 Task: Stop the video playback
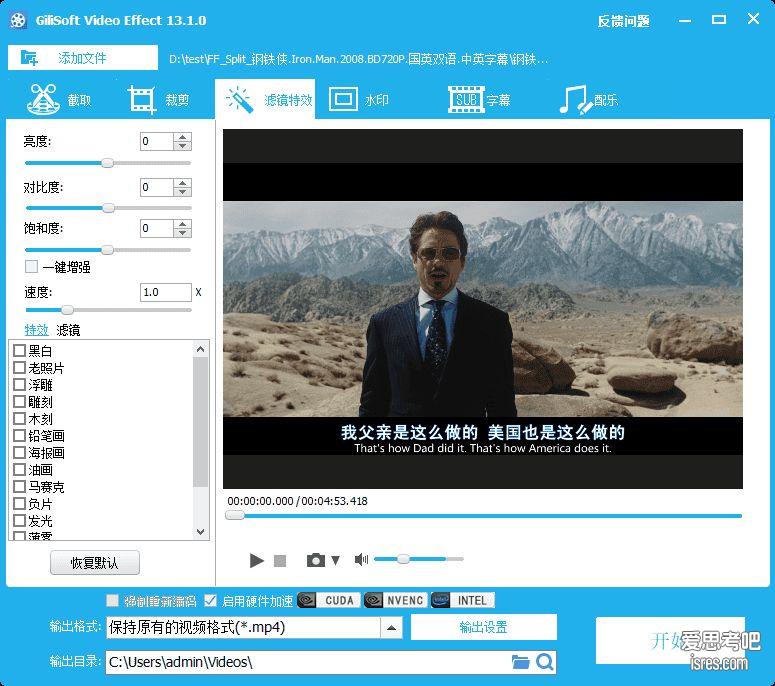[x=280, y=560]
